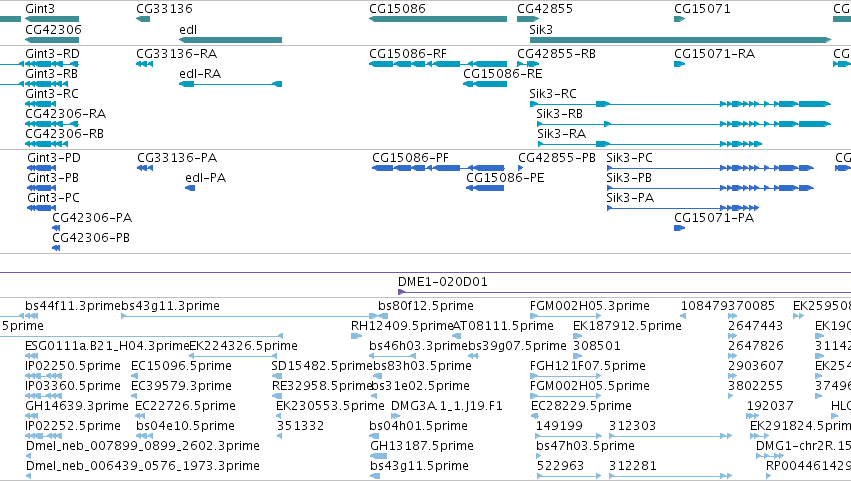Click Dmel_neb_007899_0899_2602.3prime label
This screenshot has height=481, width=851.
(x=143, y=447)
